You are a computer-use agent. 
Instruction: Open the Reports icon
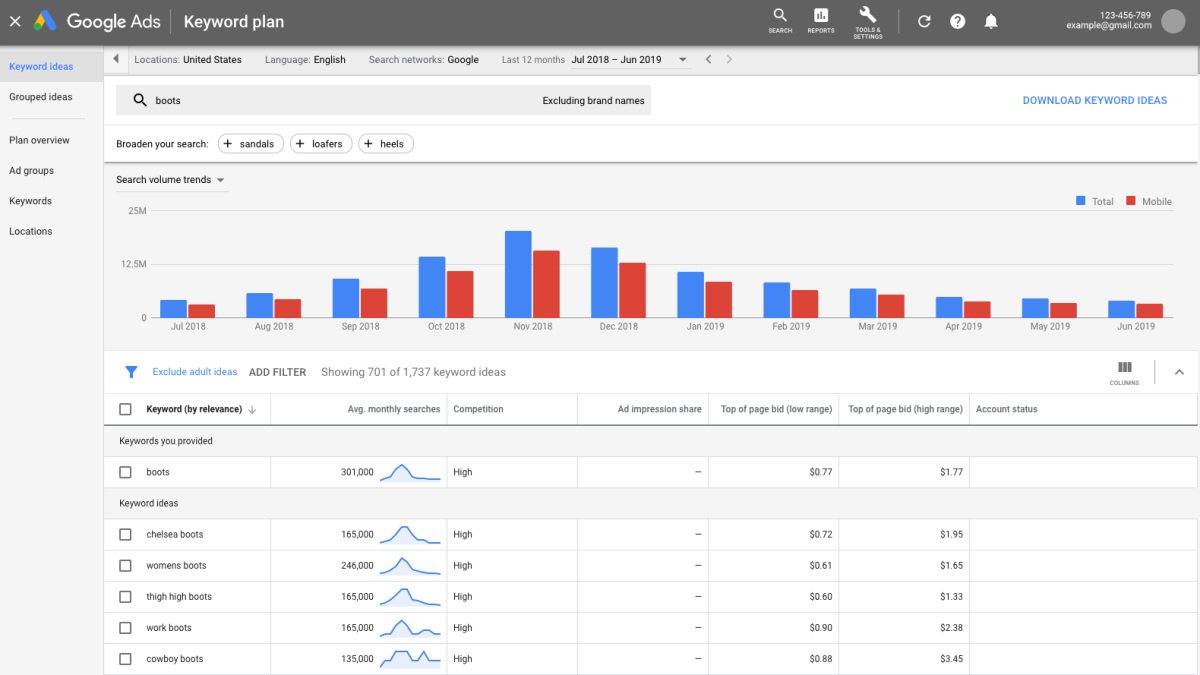click(821, 21)
